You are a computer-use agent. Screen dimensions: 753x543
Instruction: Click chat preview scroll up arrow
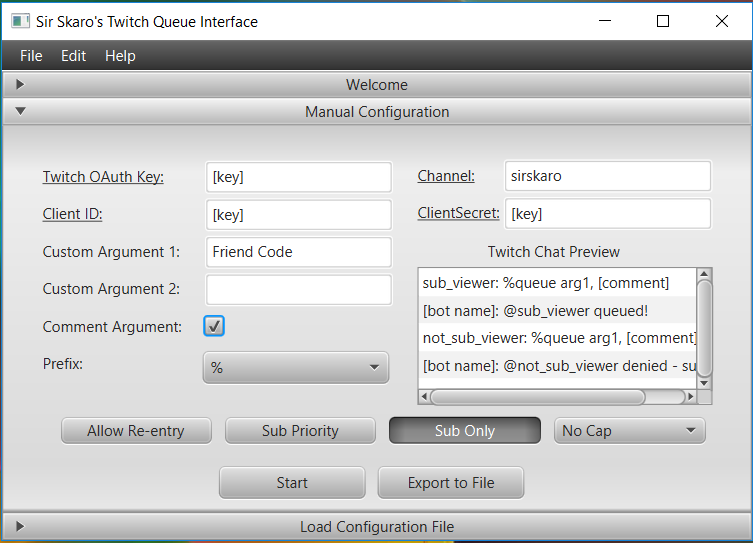704,274
